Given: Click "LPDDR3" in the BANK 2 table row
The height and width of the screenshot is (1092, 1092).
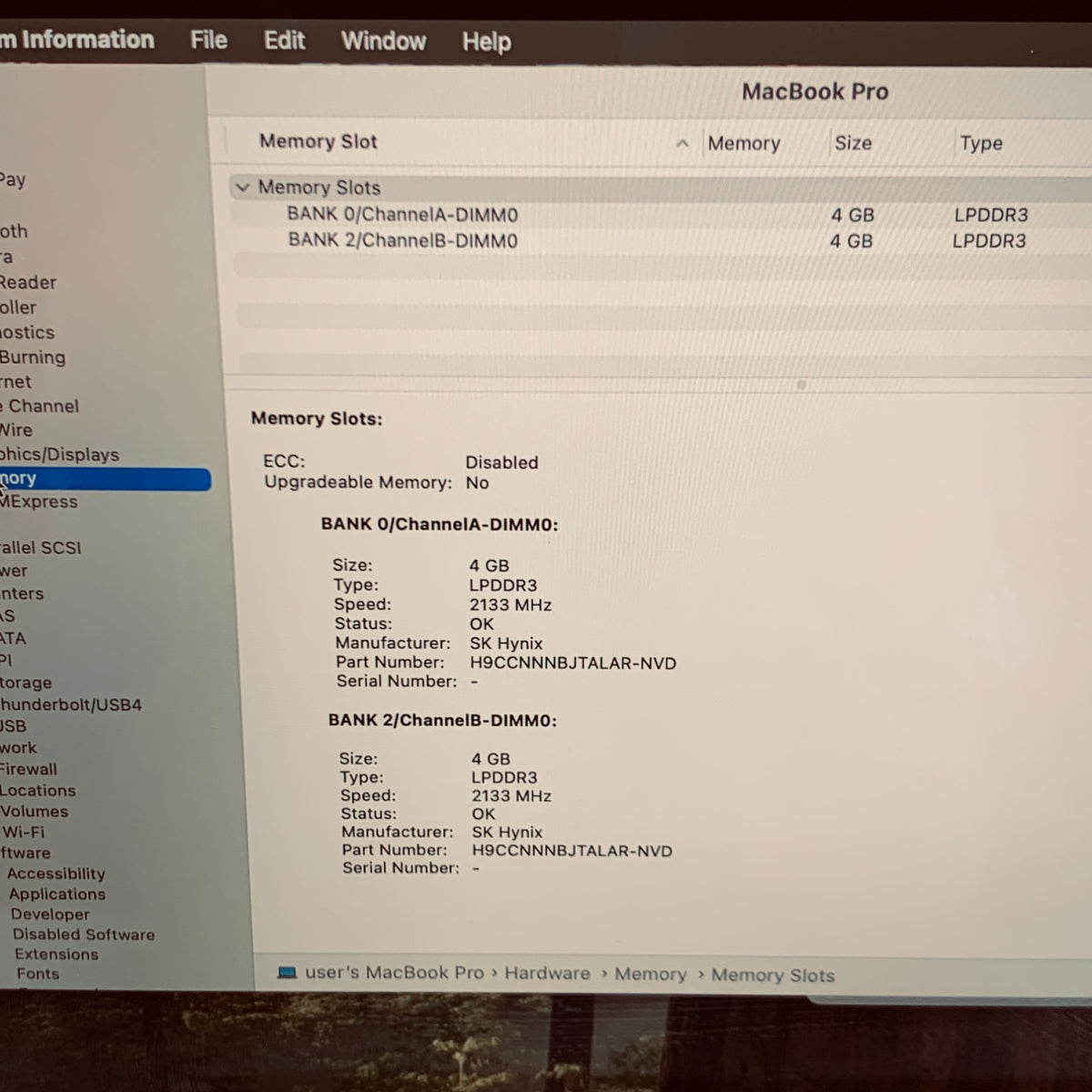Looking at the screenshot, I should pos(989,241).
